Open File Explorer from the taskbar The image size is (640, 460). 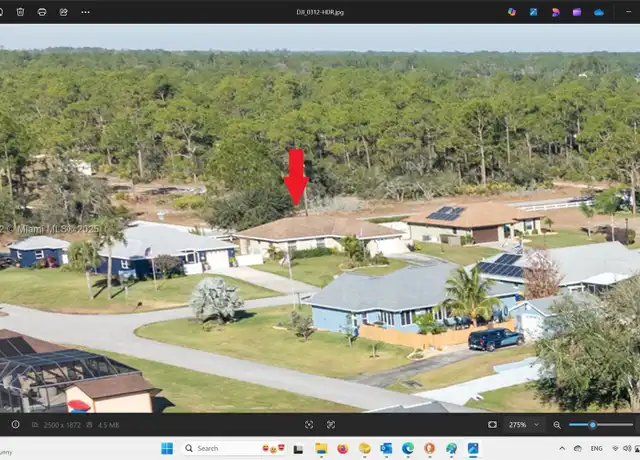coord(321,448)
